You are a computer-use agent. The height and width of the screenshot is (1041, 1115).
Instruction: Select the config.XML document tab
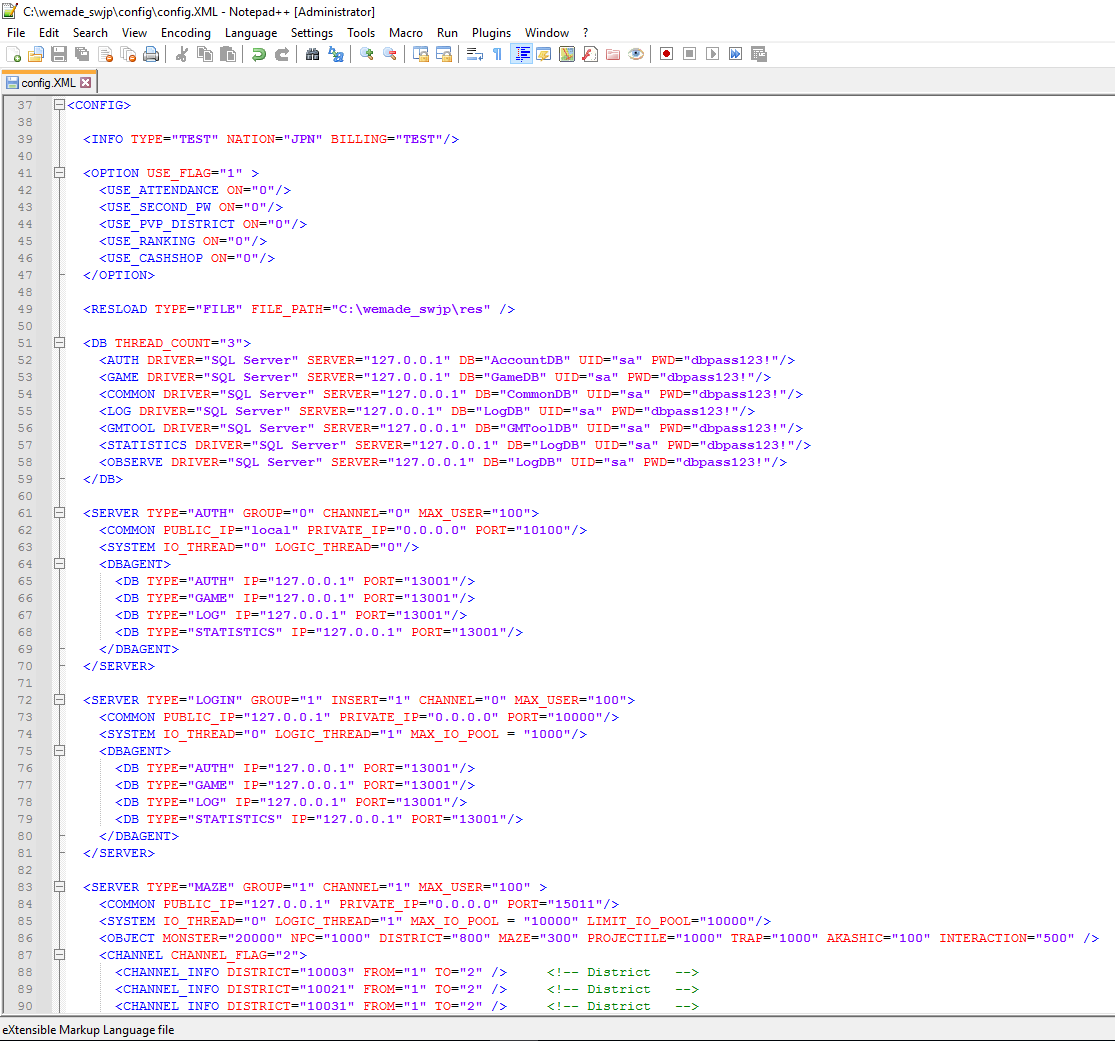coord(48,82)
